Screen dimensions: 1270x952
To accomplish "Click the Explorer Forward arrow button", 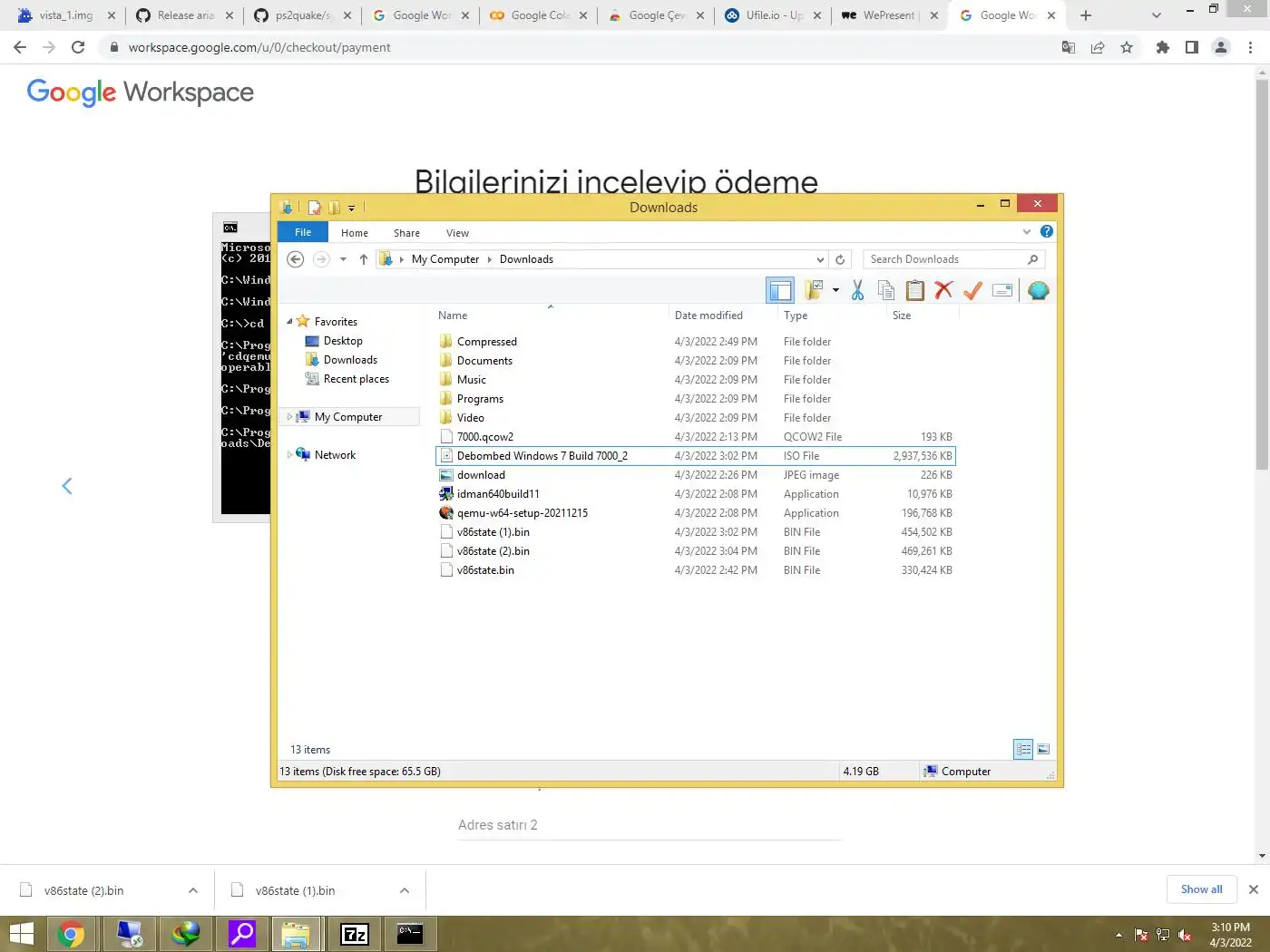I will pos(321,259).
